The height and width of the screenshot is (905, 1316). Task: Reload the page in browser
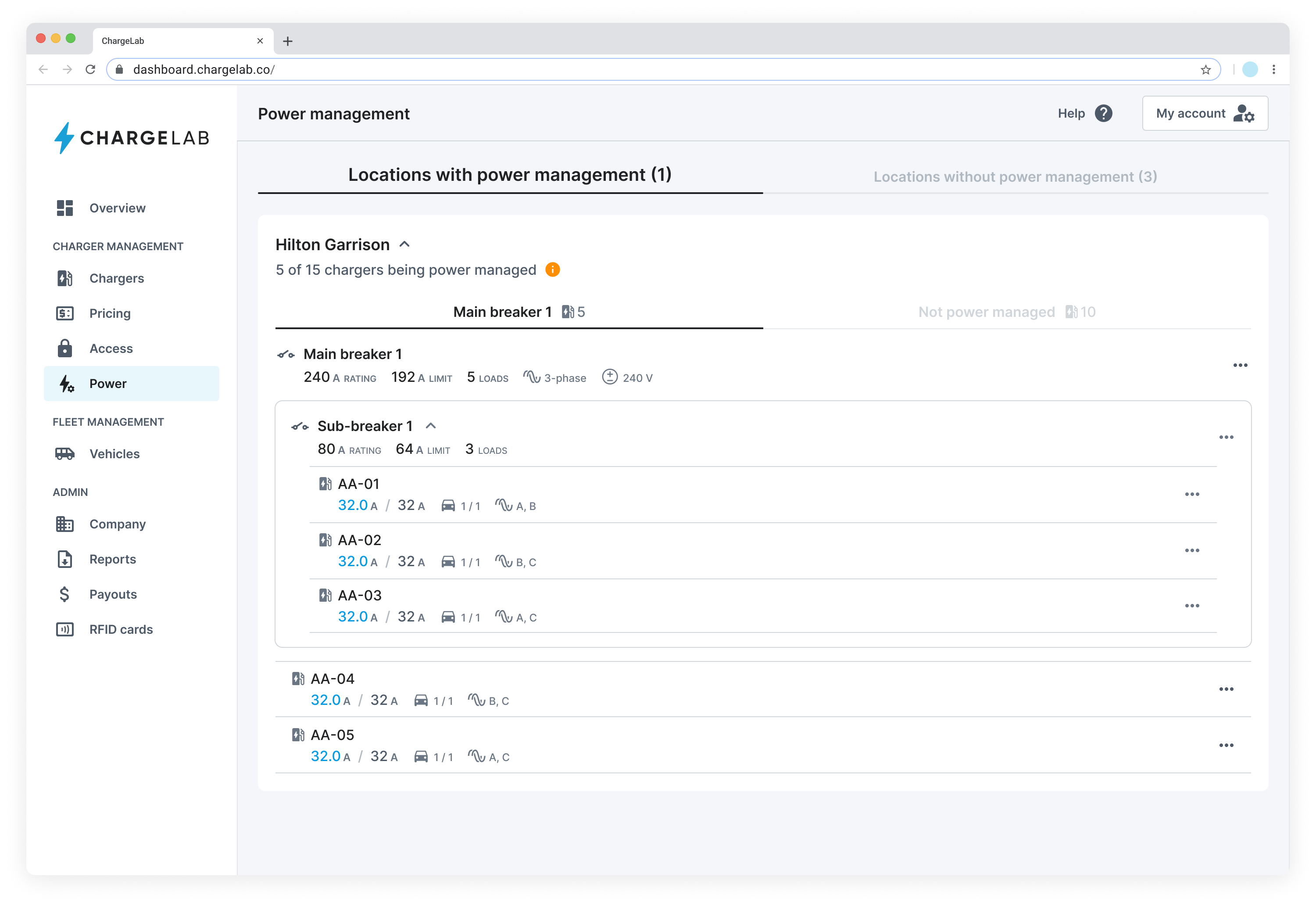(90, 69)
